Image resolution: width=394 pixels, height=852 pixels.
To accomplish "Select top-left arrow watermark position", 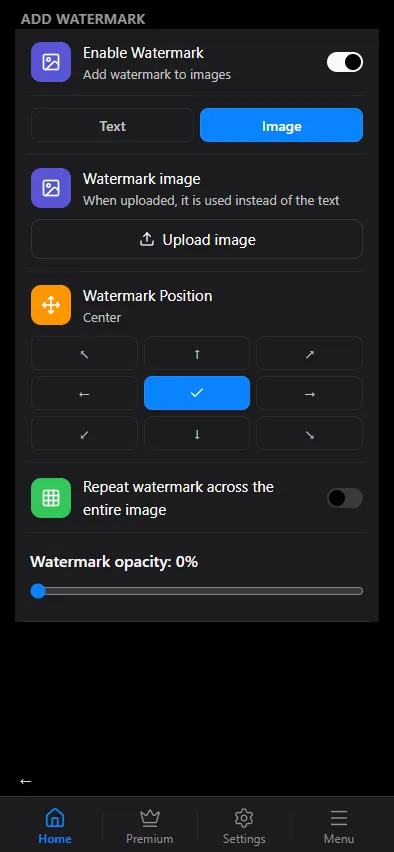I will 84,354.
